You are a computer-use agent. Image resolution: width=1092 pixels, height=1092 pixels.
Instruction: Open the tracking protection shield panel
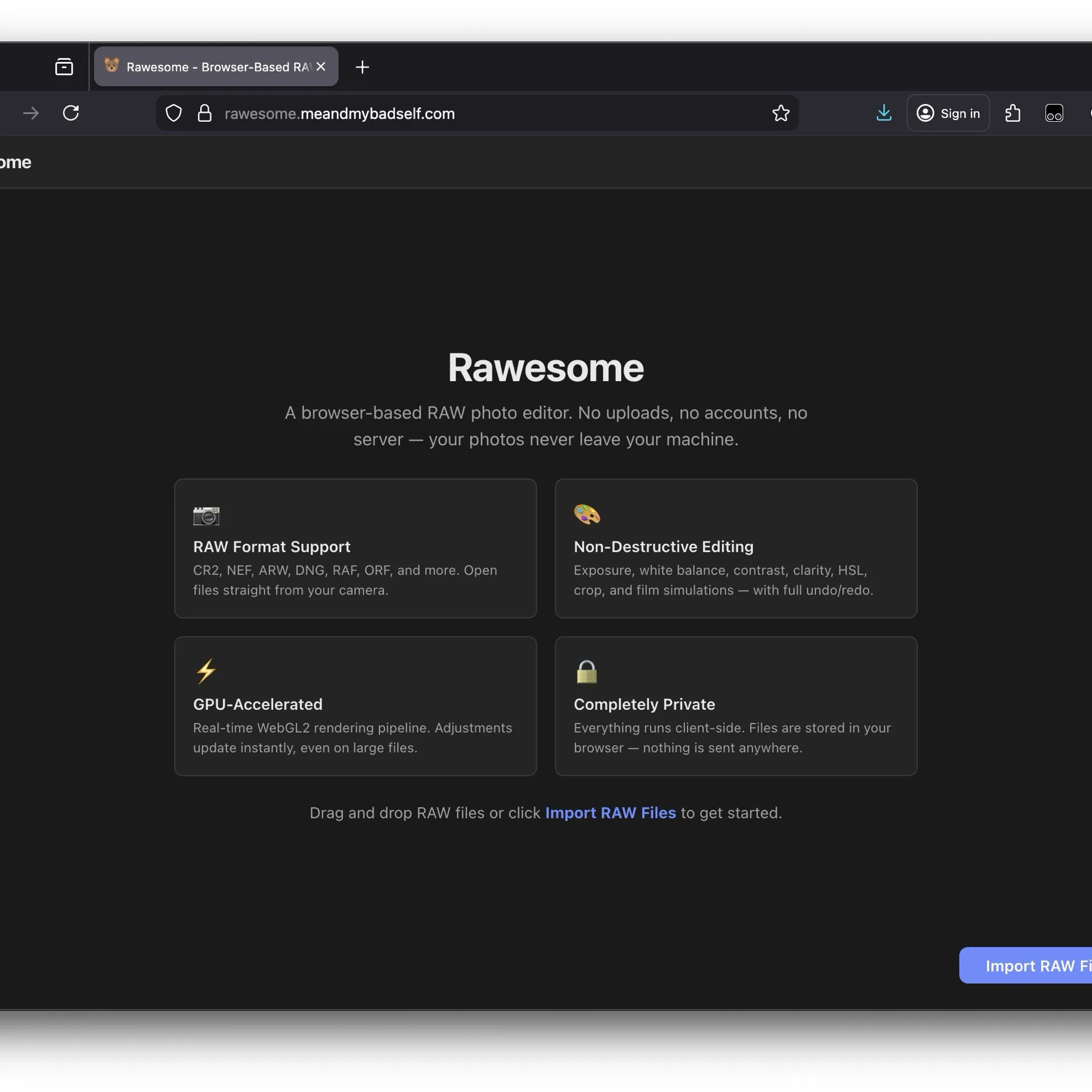point(173,113)
